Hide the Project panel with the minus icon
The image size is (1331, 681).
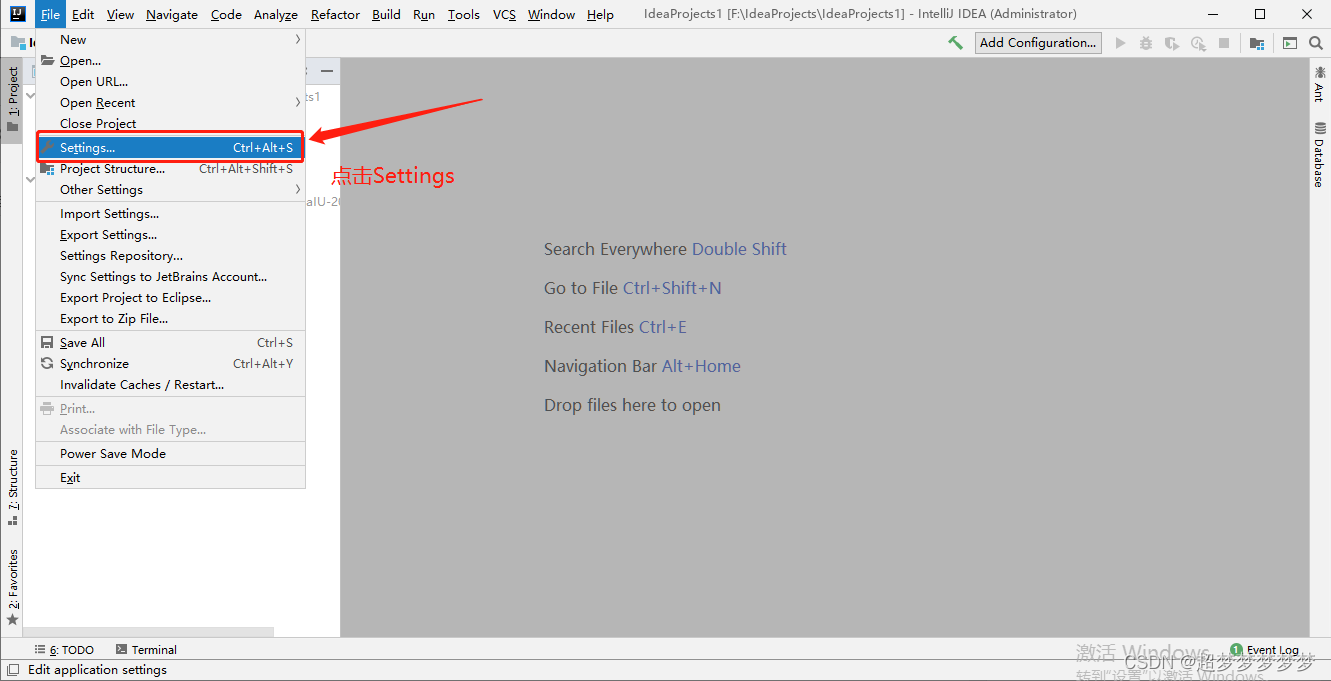click(326, 71)
